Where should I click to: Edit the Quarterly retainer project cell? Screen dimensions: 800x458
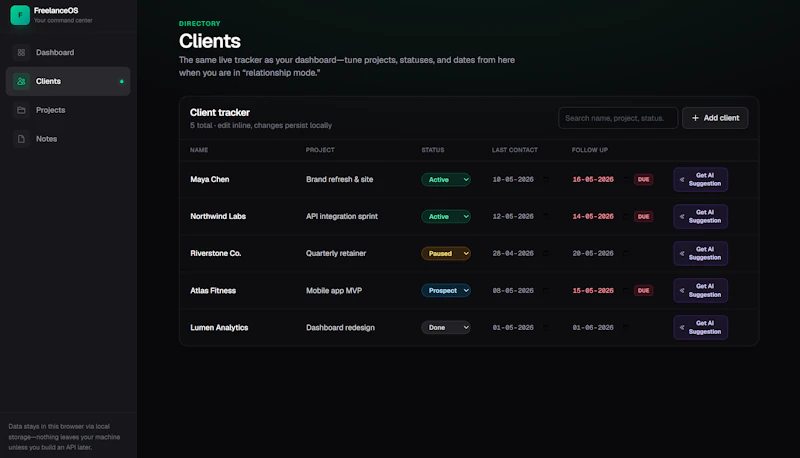coord(336,253)
